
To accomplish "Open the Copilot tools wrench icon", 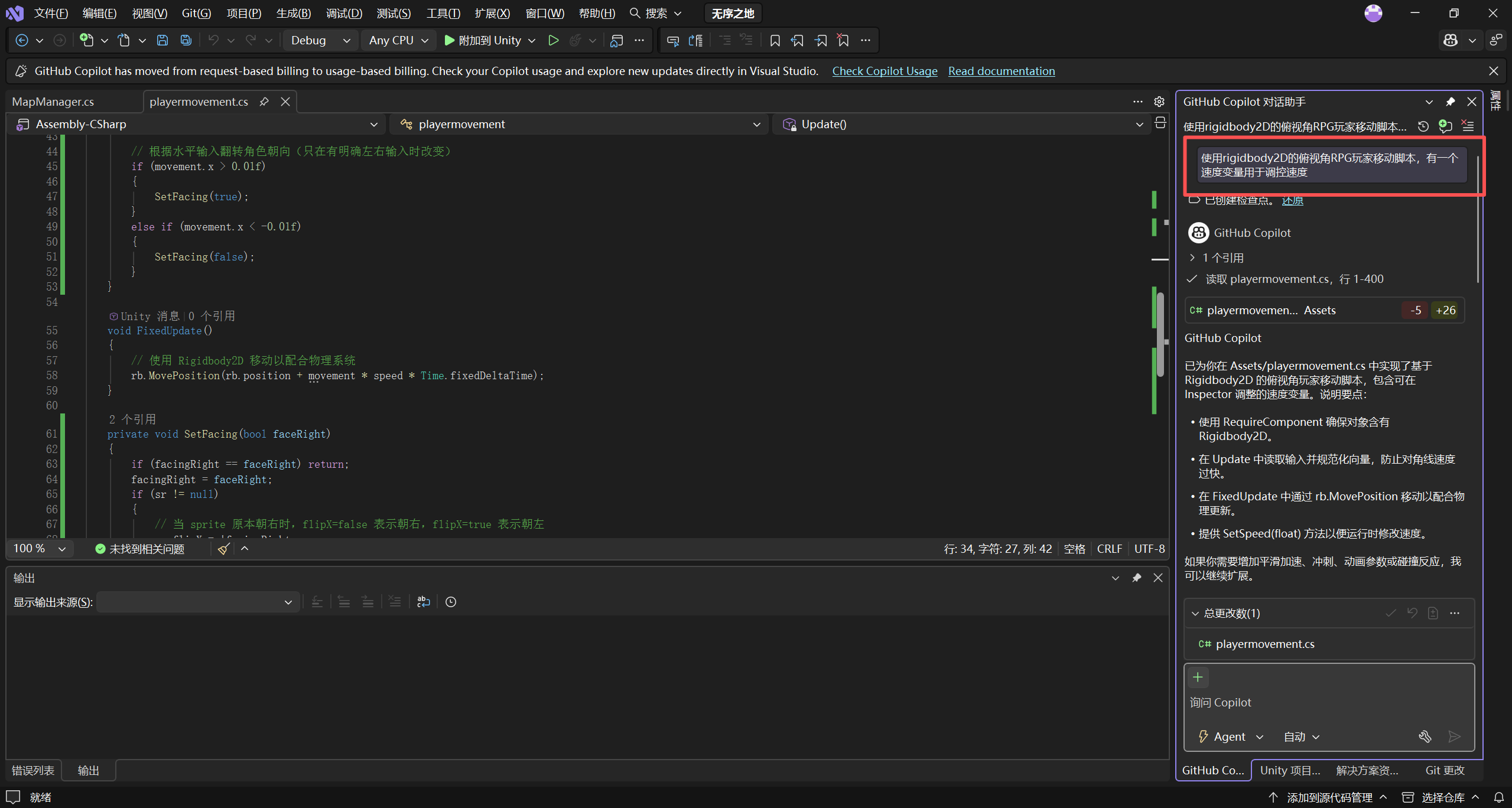I will click(1425, 737).
